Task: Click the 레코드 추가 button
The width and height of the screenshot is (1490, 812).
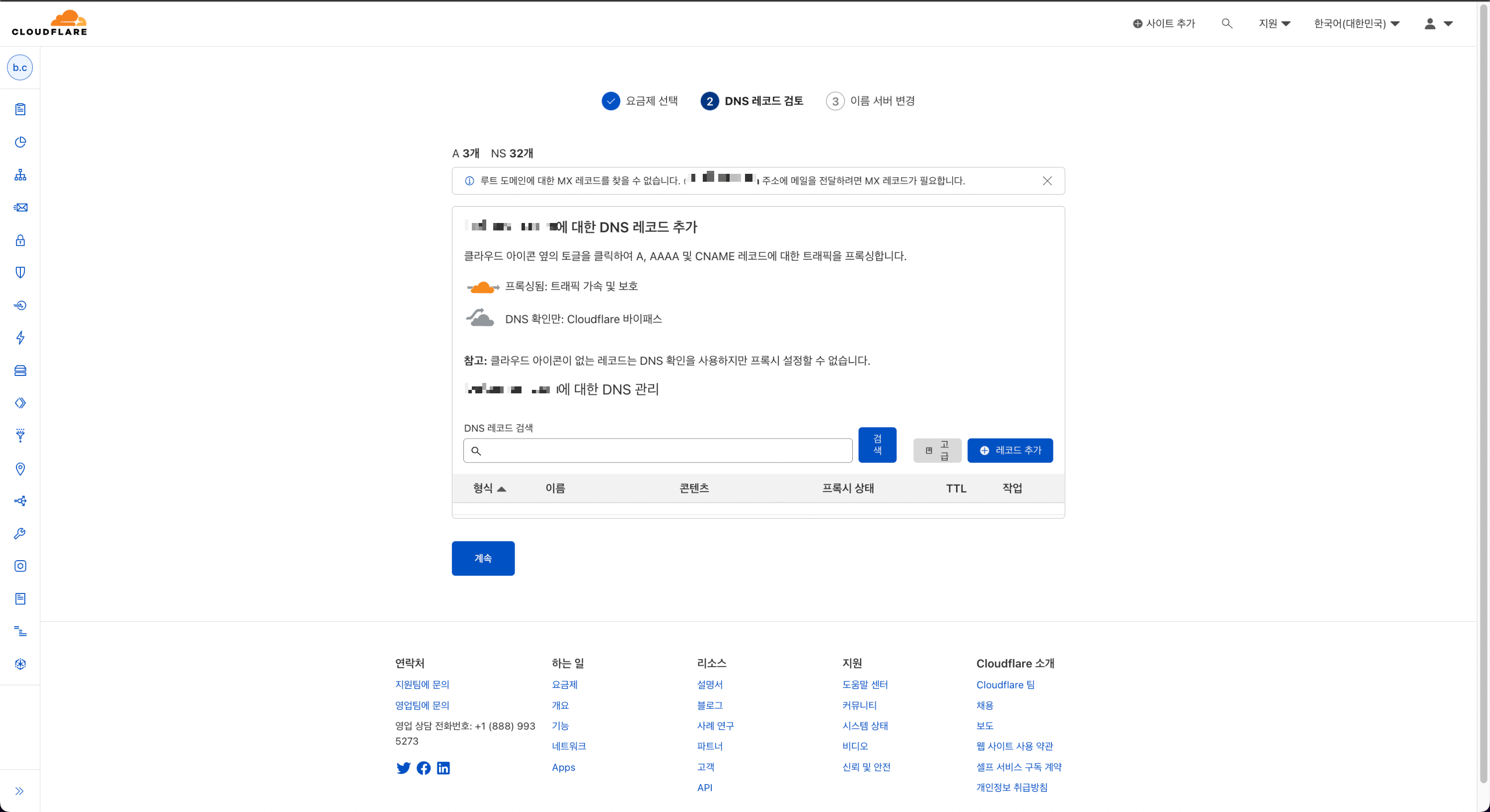Action: [x=1010, y=450]
